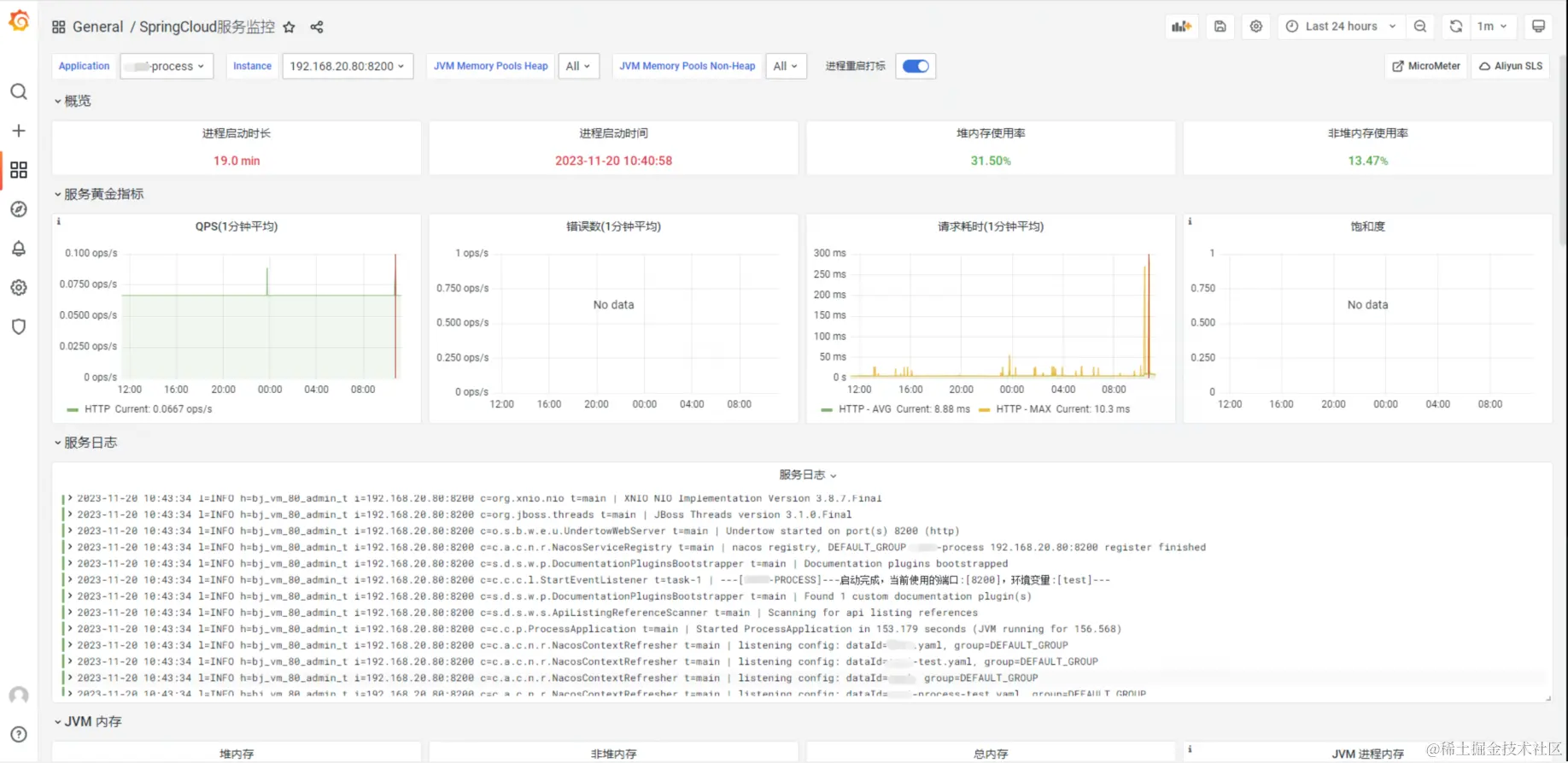Open the search dashboards icon in sidebar
The height and width of the screenshot is (763, 1568).
[19, 91]
